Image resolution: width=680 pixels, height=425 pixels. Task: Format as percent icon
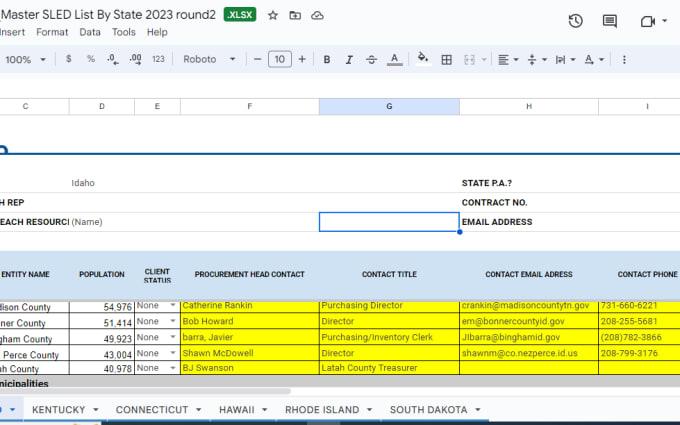pyautogui.click(x=91, y=59)
